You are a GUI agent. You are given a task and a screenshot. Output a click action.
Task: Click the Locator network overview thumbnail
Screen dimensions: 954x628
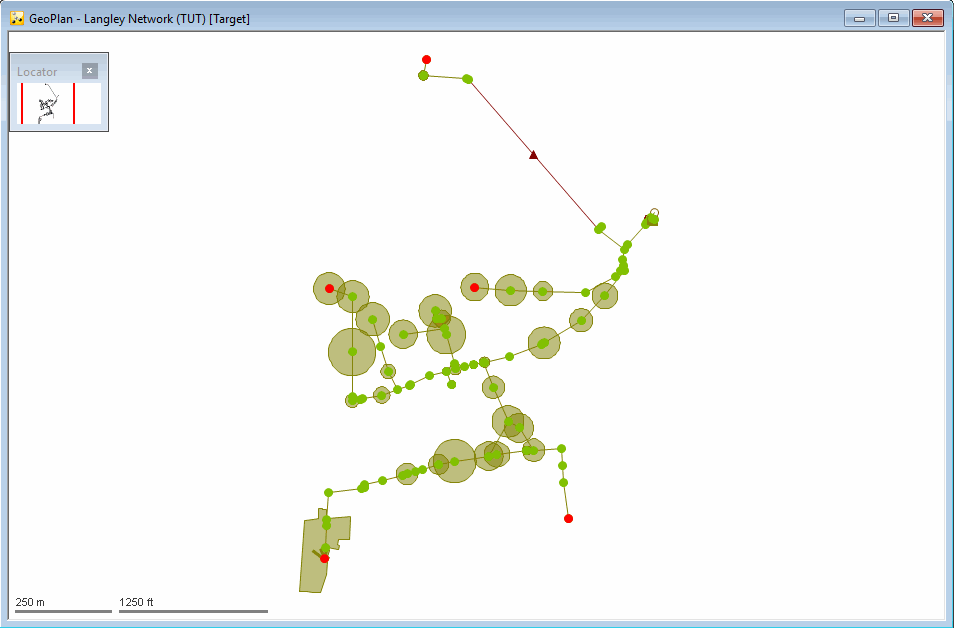tap(49, 103)
